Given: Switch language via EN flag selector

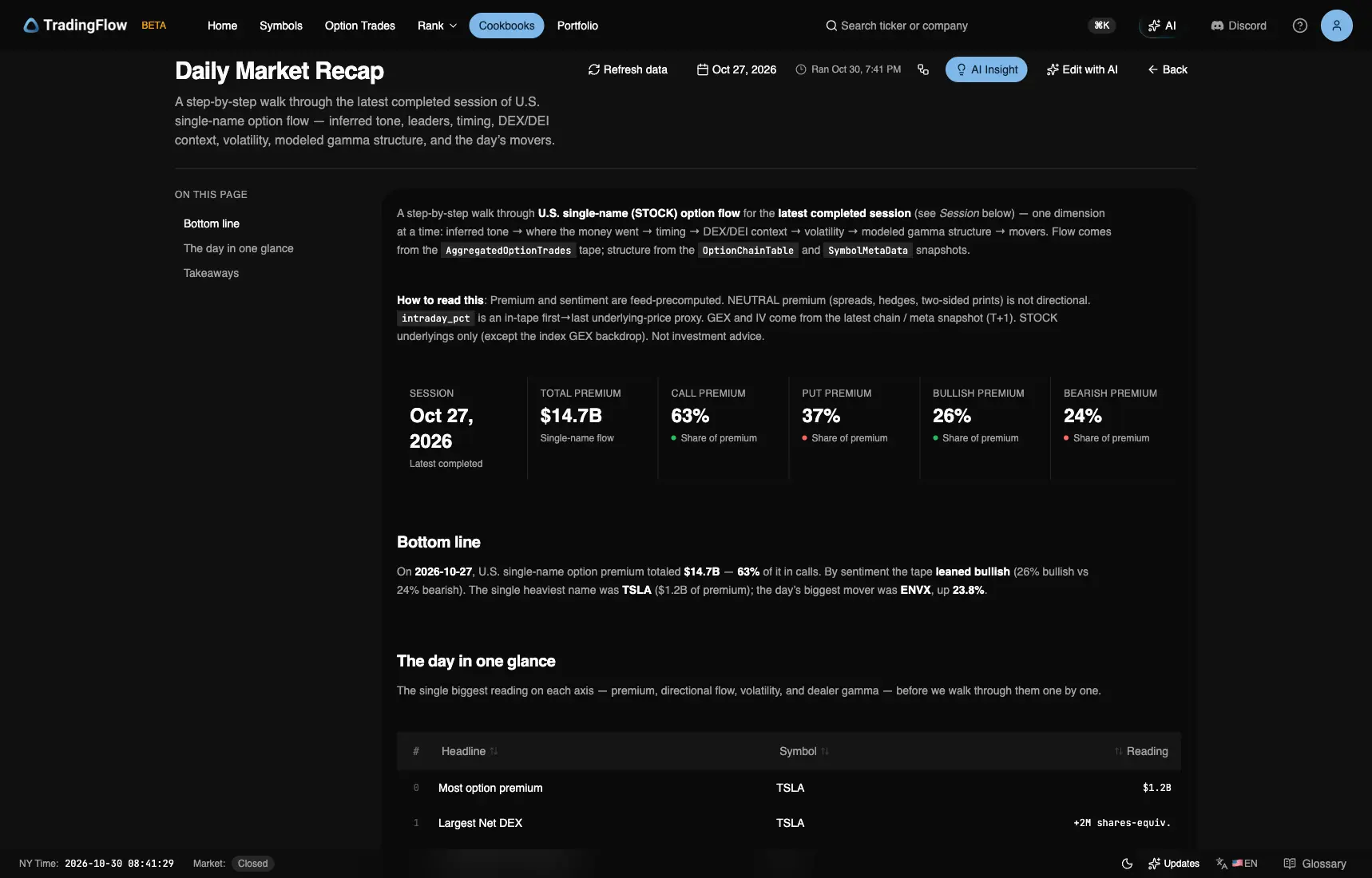Looking at the screenshot, I should 1237,864.
